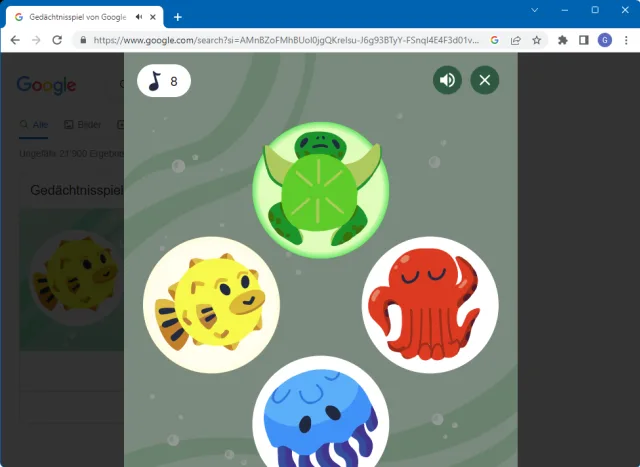Reload the current page
The width and height of the screenshot is (640, 467).
(57, 40)
